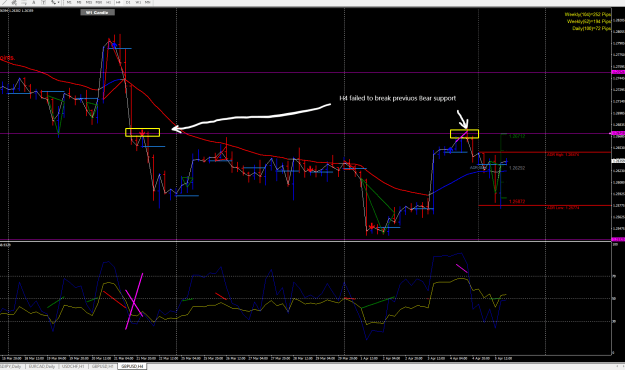Screen dimensions: 625x370
Task: Click the 1.26712 green price label
Action: tap(517, 136)
